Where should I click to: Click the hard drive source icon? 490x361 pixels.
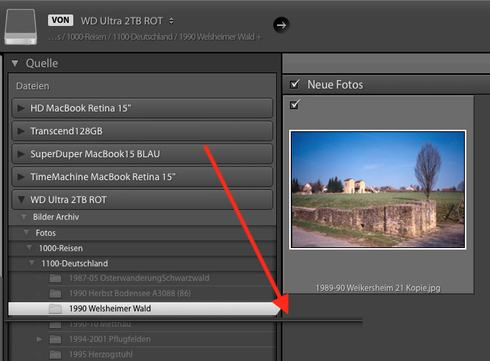[x=21, y=27]
